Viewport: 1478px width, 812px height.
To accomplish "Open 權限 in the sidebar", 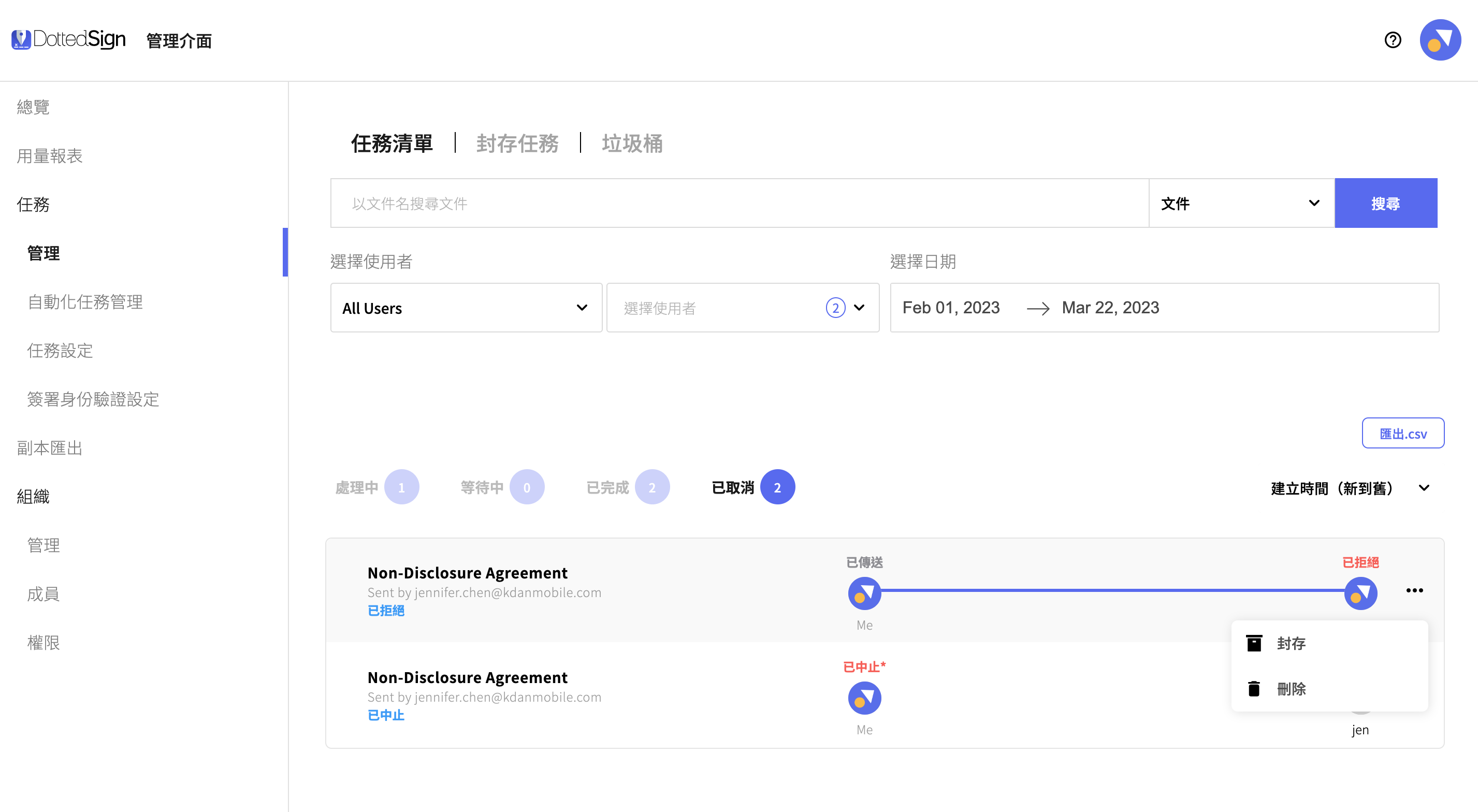I will [44, 643].
